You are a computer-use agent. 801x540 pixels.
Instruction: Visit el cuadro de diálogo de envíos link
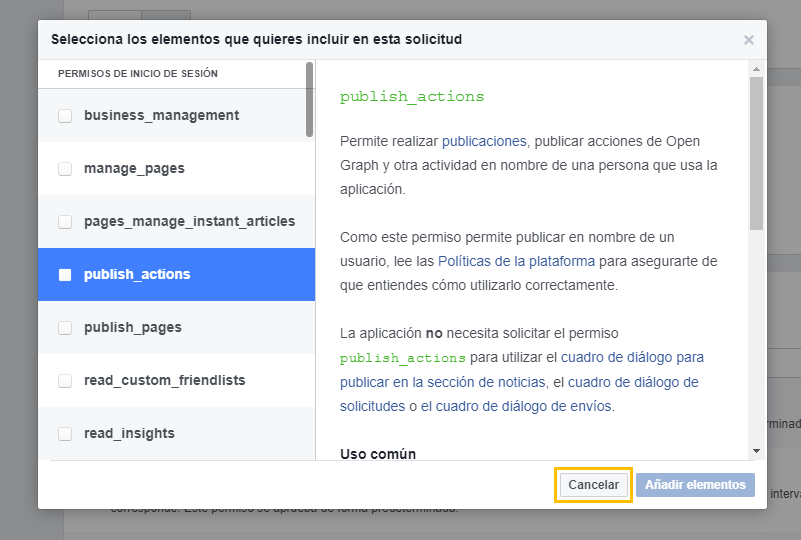point(516,406)
